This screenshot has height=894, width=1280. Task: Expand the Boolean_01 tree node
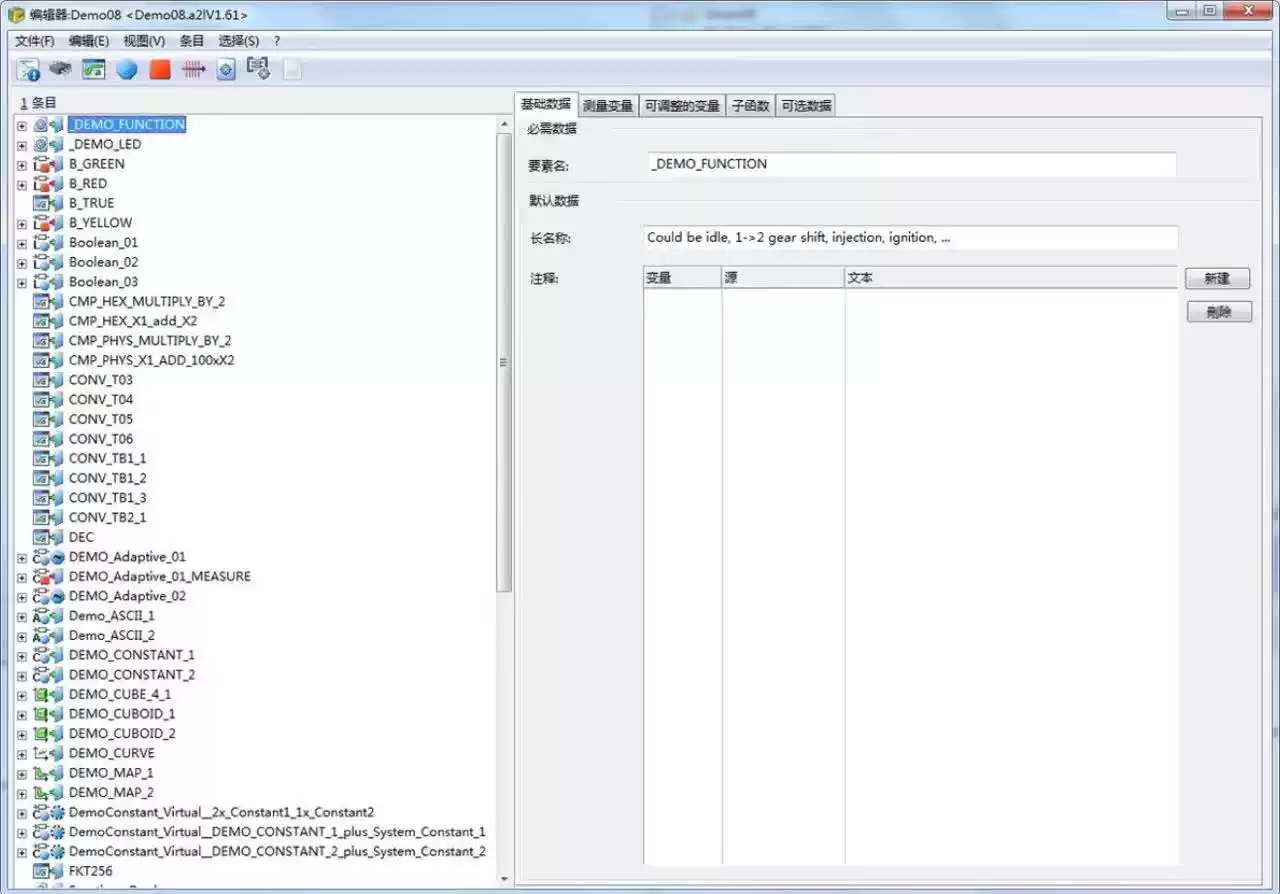click(22, 243)
